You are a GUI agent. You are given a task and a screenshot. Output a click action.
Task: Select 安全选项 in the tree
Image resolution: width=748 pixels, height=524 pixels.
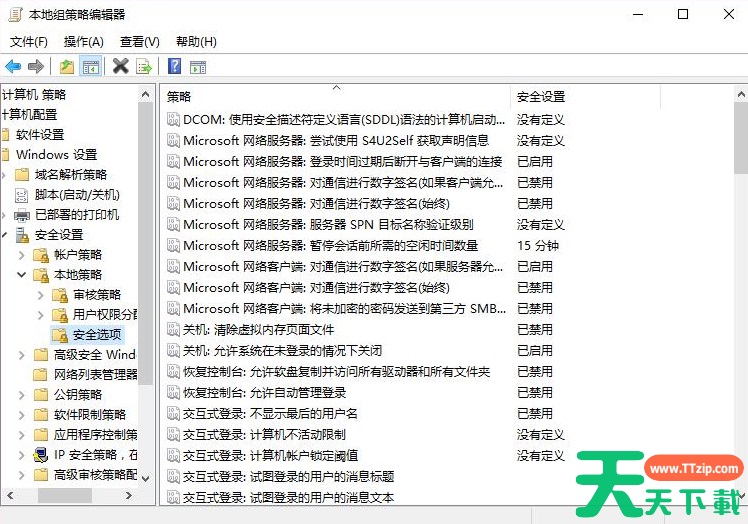[x=97, y=335]
